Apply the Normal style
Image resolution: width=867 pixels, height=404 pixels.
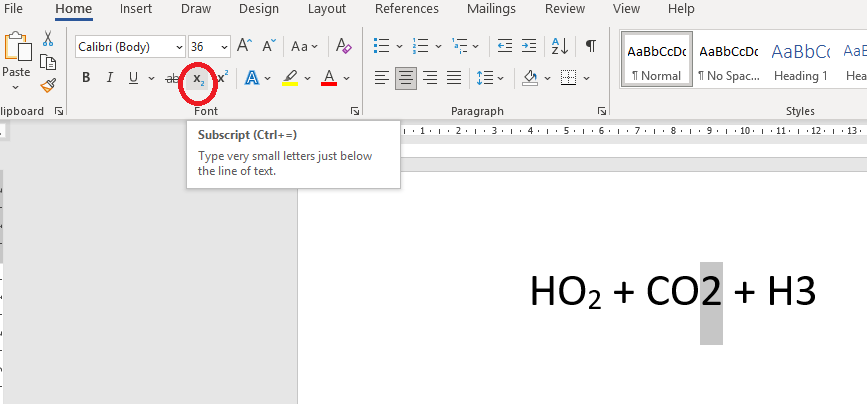657,59
